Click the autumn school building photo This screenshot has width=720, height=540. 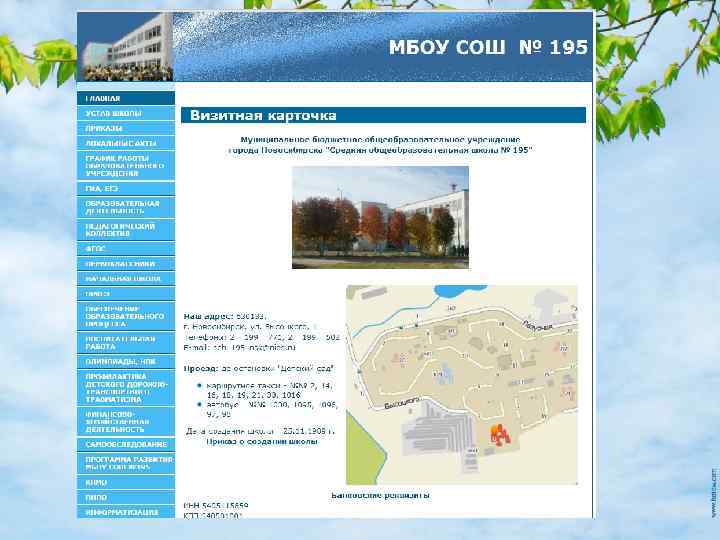(x=380, y=217)
